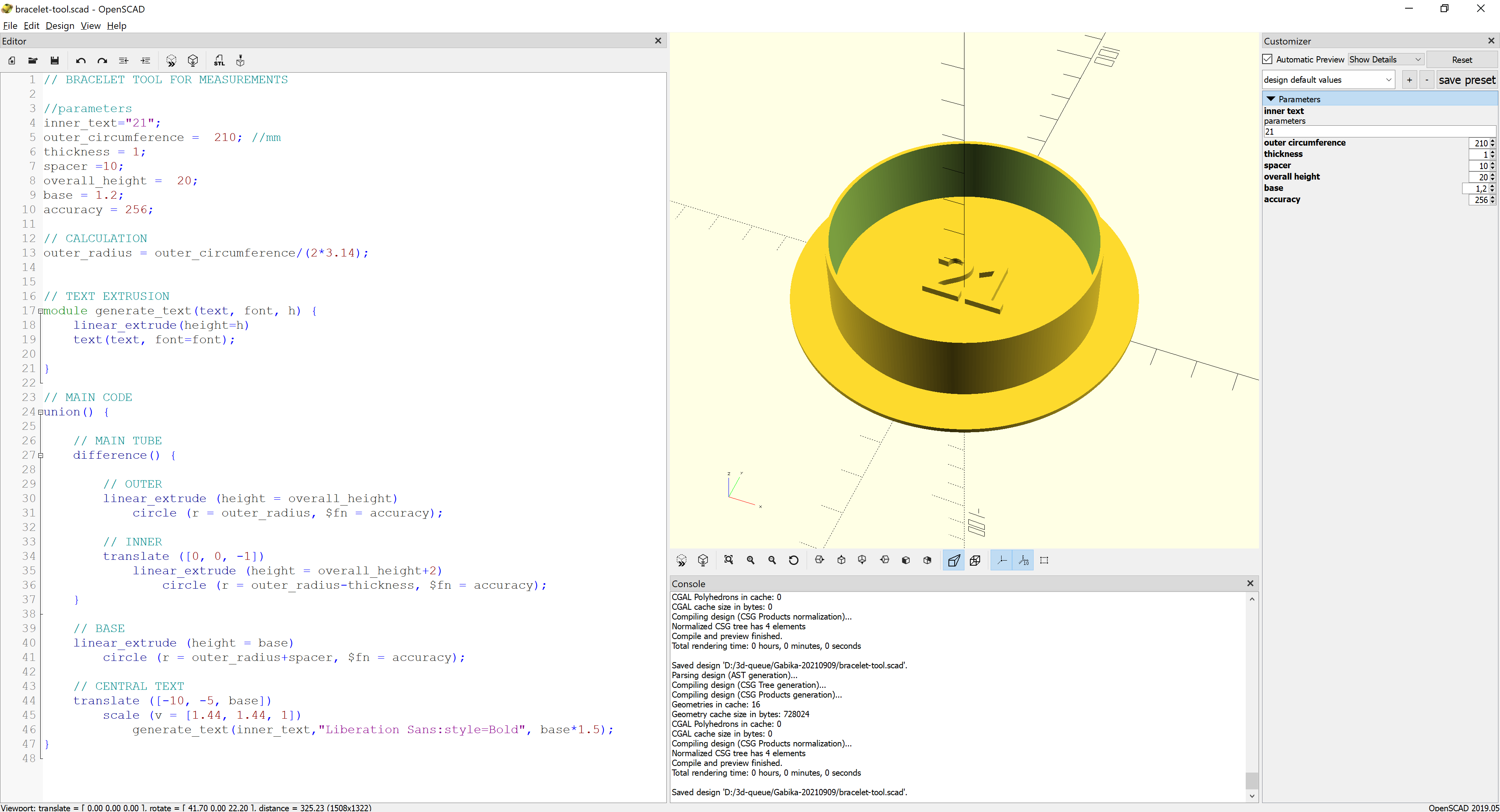Uncheck the Automatic Preview checkbox
Viewport: 1500px width, 812px height.
(1268, 59)
